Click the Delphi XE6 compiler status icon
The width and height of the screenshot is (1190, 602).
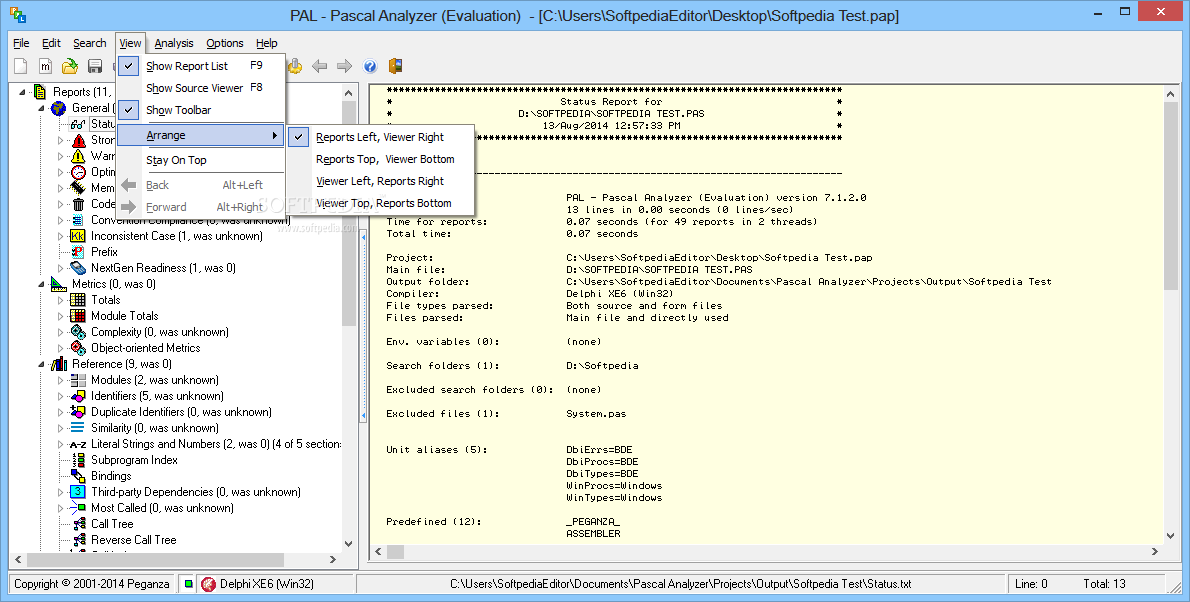point(209,584)
